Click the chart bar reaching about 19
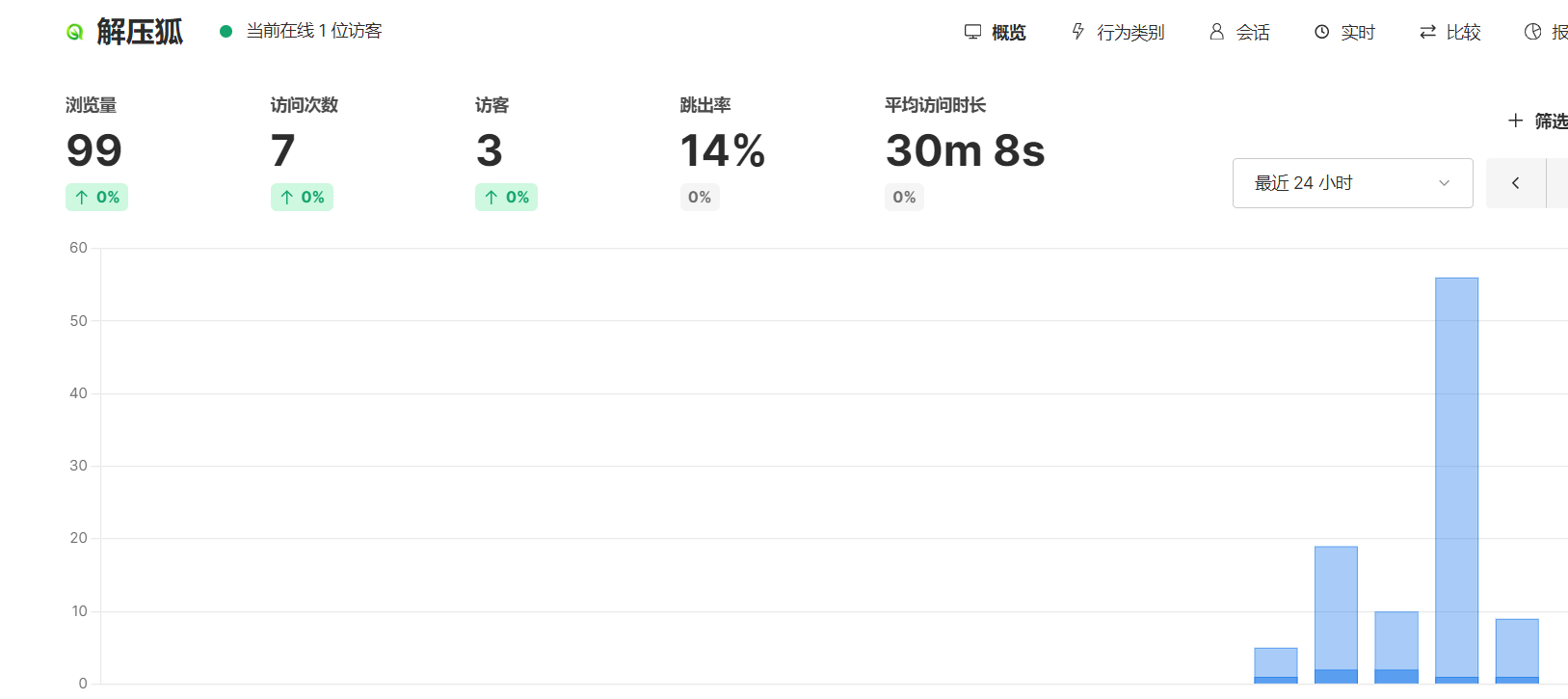The width and height of the screenshot is (1568, 699). tap(1336, 615)
